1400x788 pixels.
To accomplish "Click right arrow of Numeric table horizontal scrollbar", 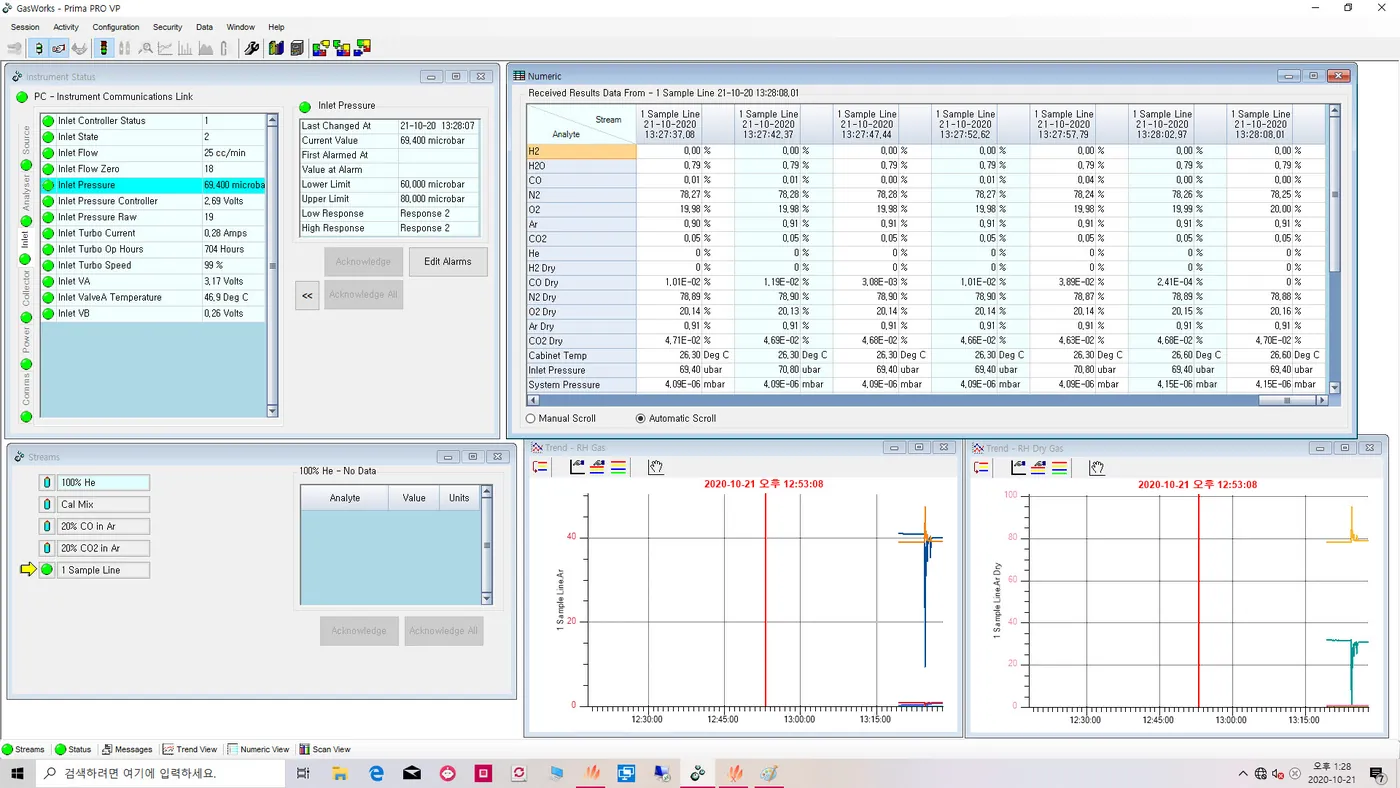I will [x=1322, y=399].
